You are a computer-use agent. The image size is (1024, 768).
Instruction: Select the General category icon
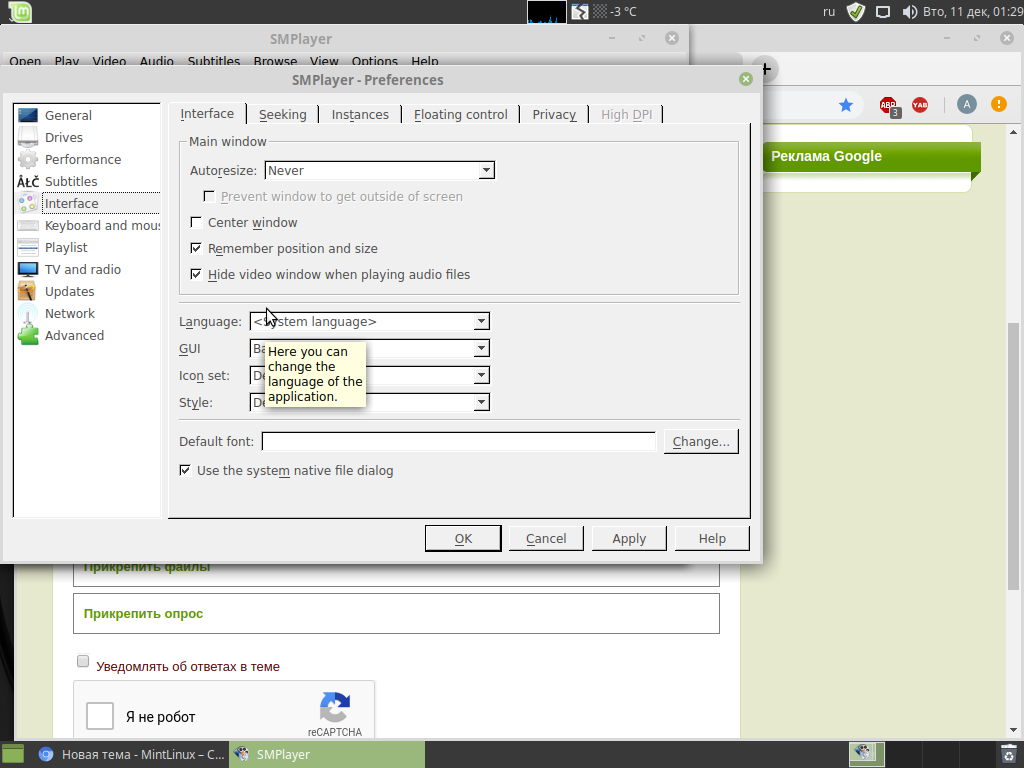click(x=28, y=116)
